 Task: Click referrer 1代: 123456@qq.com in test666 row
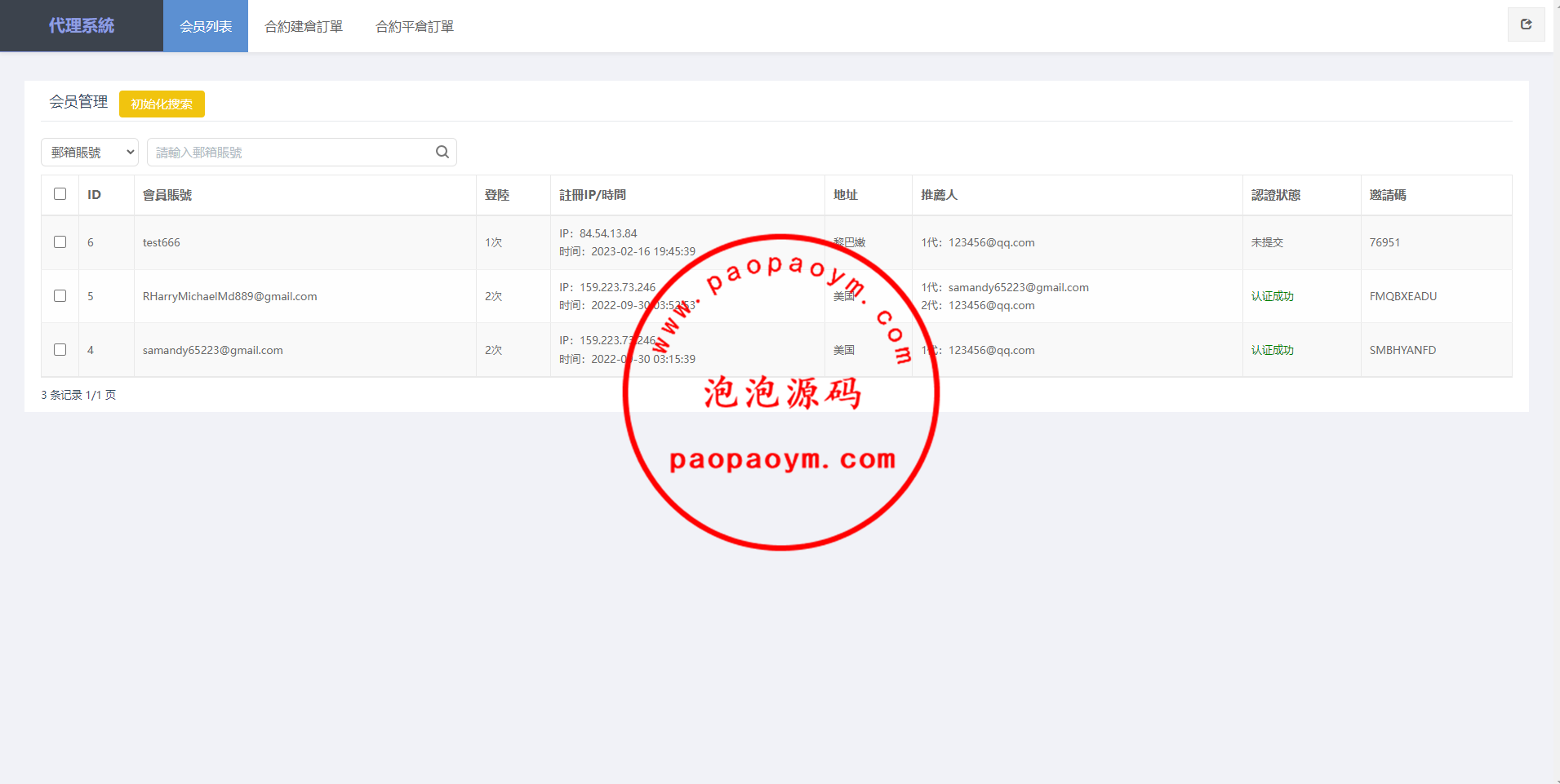point(978,242)
